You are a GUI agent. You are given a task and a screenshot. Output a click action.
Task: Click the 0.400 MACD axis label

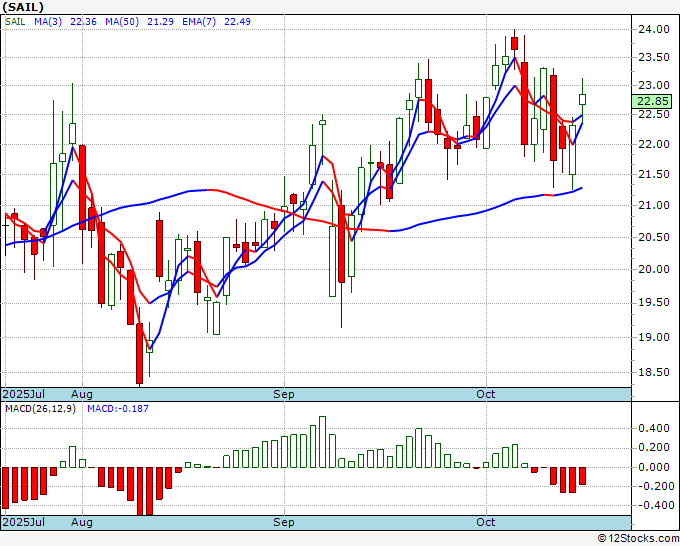click(654, 428)
